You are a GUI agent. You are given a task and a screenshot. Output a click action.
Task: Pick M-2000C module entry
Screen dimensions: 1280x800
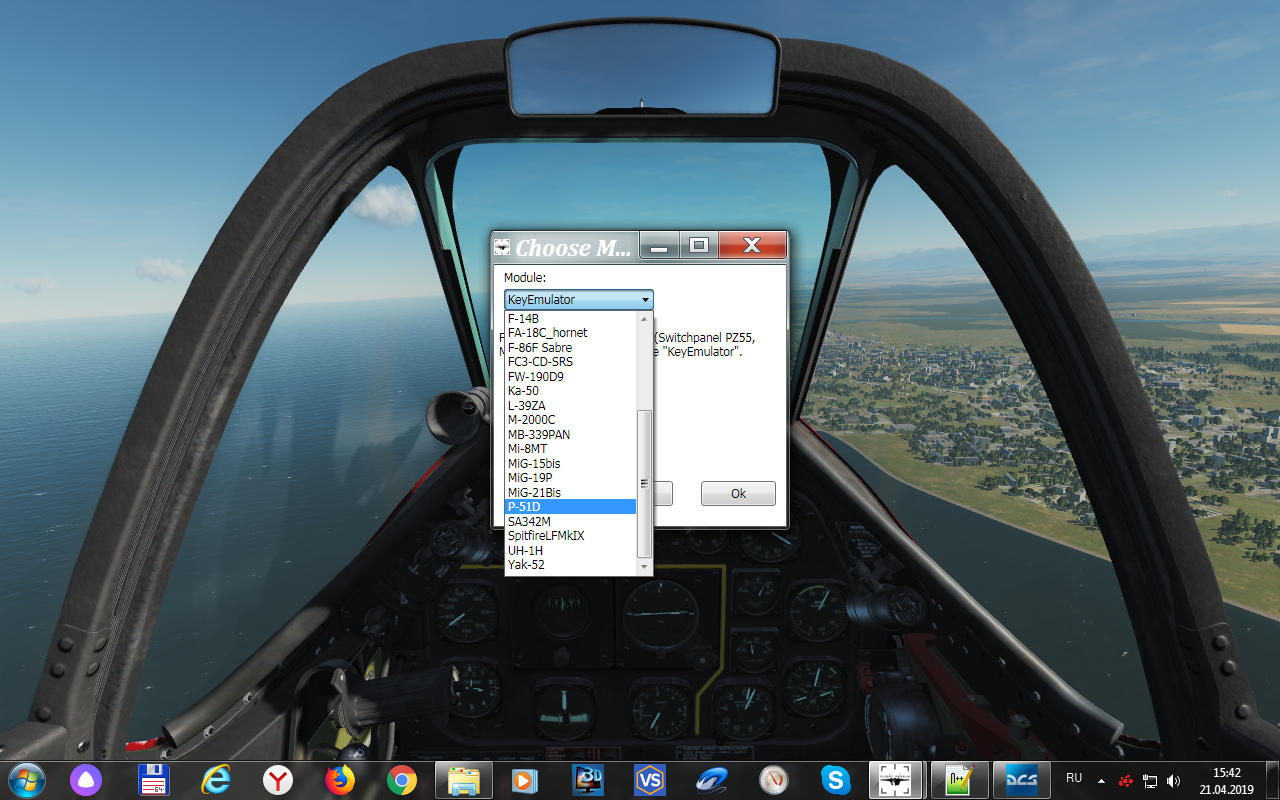[570, 420]
